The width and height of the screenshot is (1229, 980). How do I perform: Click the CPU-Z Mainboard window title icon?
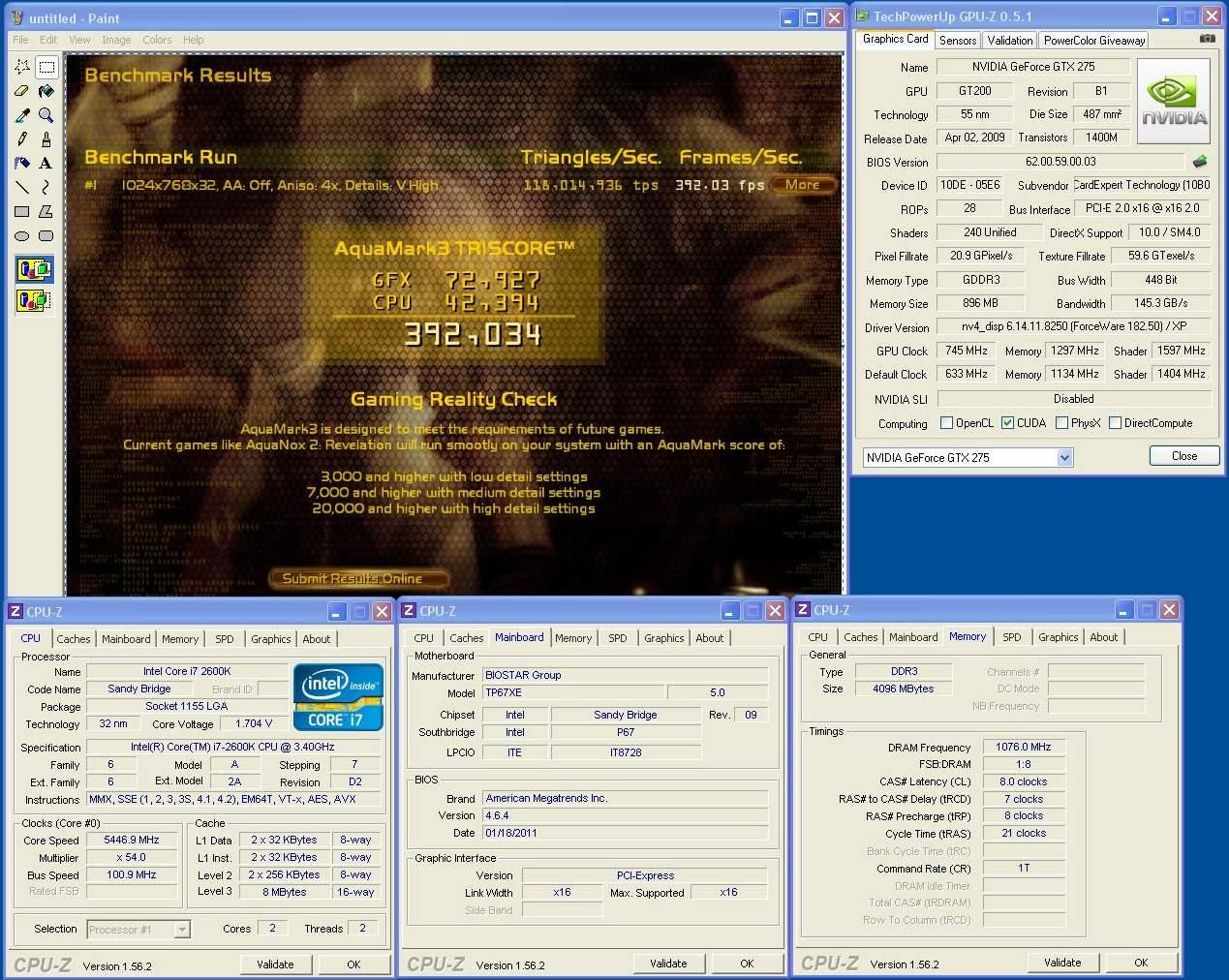pos(409,610)
